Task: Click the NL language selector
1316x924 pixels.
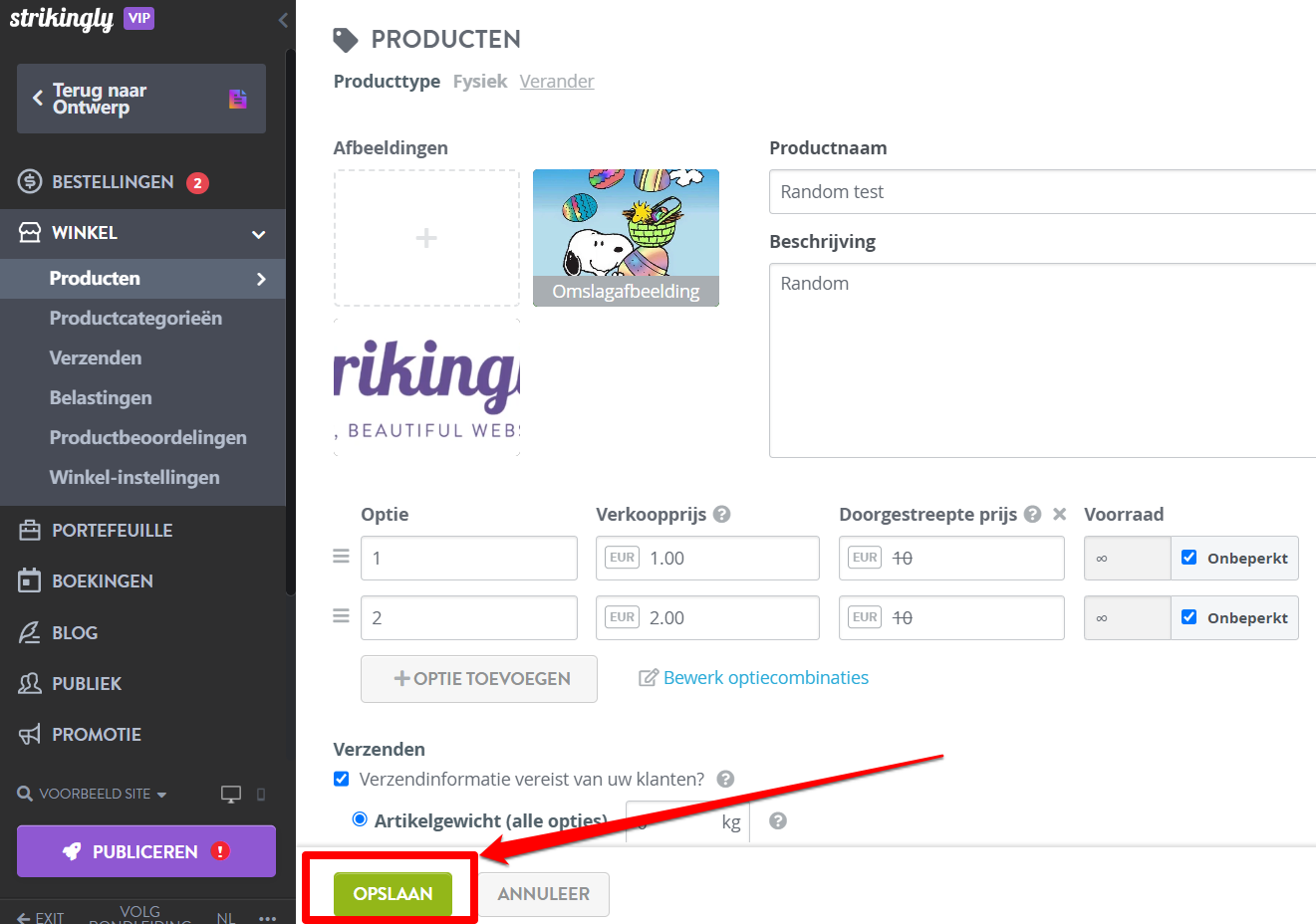Action: (x=226, y=918)
